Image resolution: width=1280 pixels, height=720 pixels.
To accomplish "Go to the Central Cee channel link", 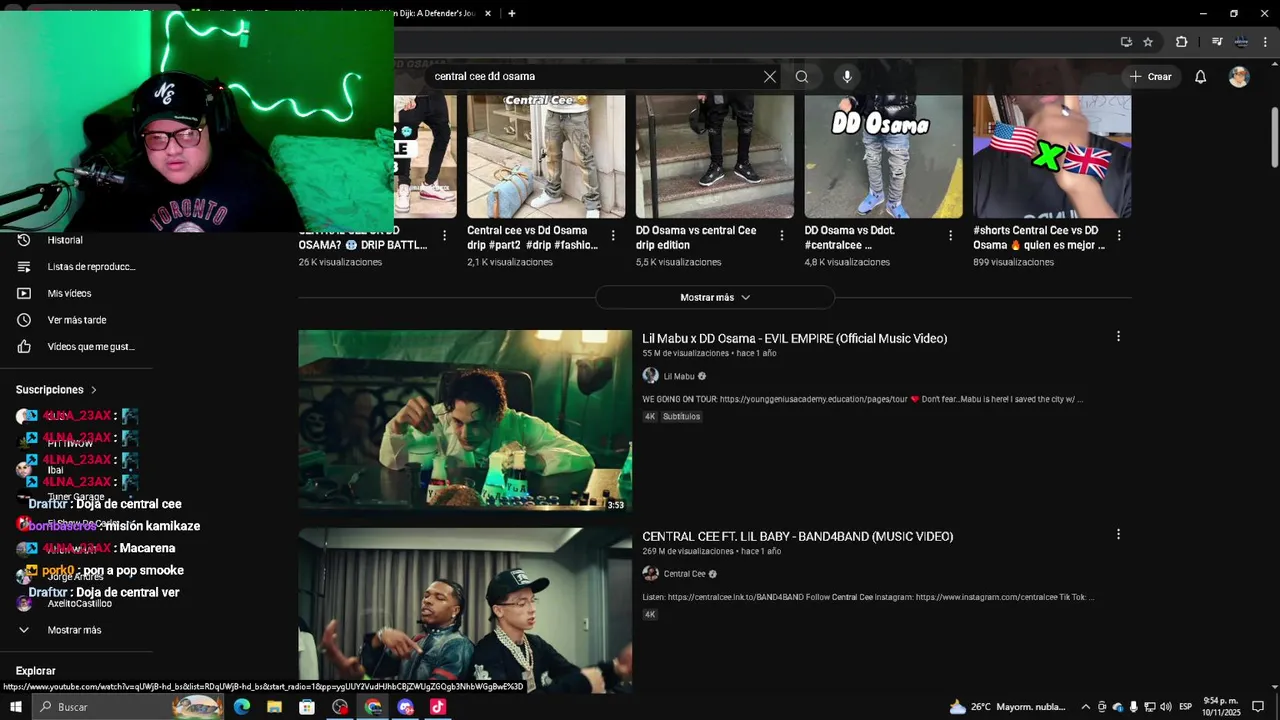I will [x=685, y=574].
